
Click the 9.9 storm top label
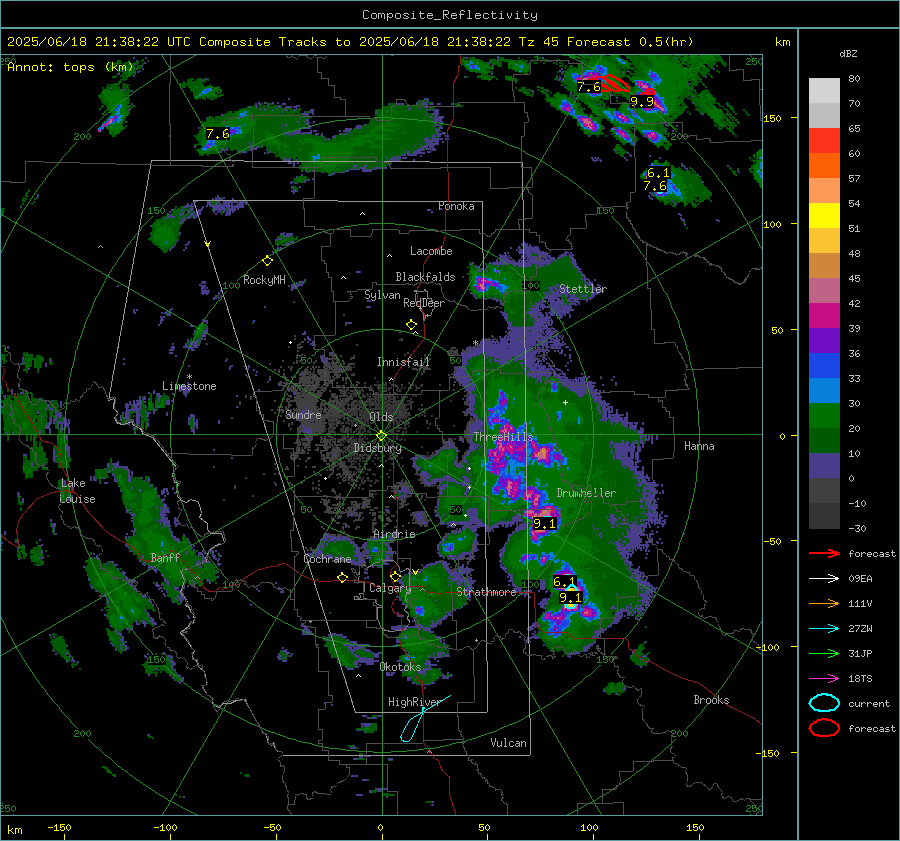(642, 102)
